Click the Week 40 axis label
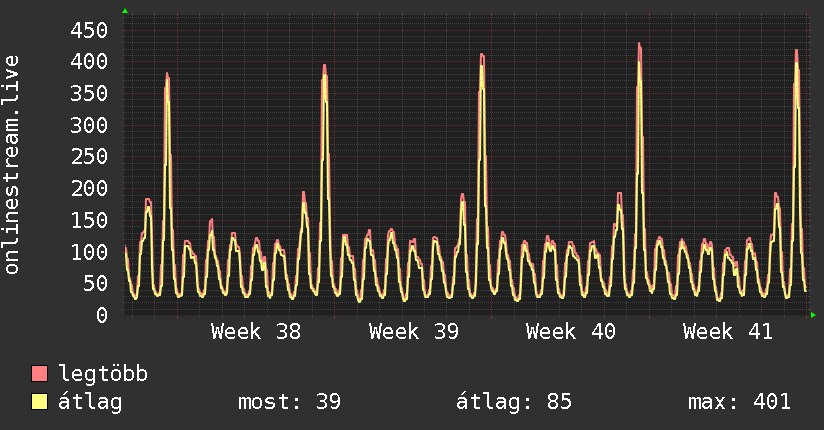824x430 pixels. pyautogui.click(x=571, y=332)
